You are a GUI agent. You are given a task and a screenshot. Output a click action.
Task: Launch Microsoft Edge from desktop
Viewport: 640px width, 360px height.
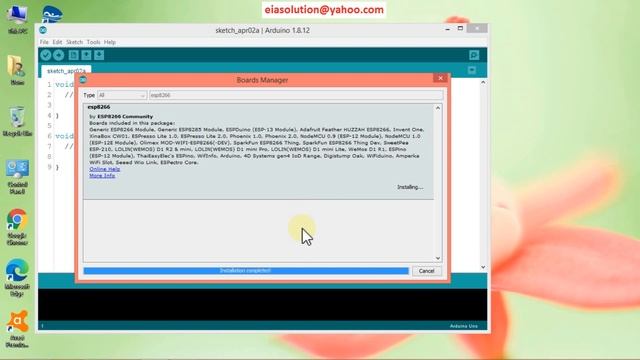[x=17, y=278]
